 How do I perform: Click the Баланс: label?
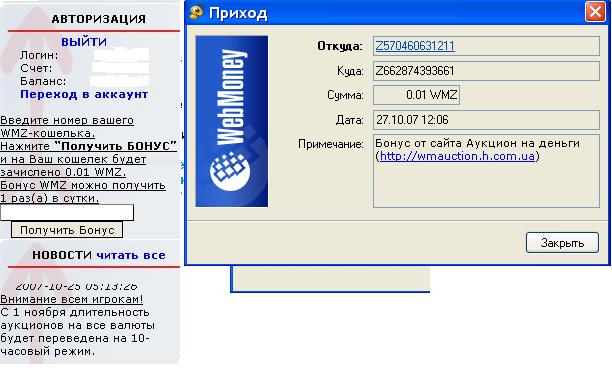43,81
